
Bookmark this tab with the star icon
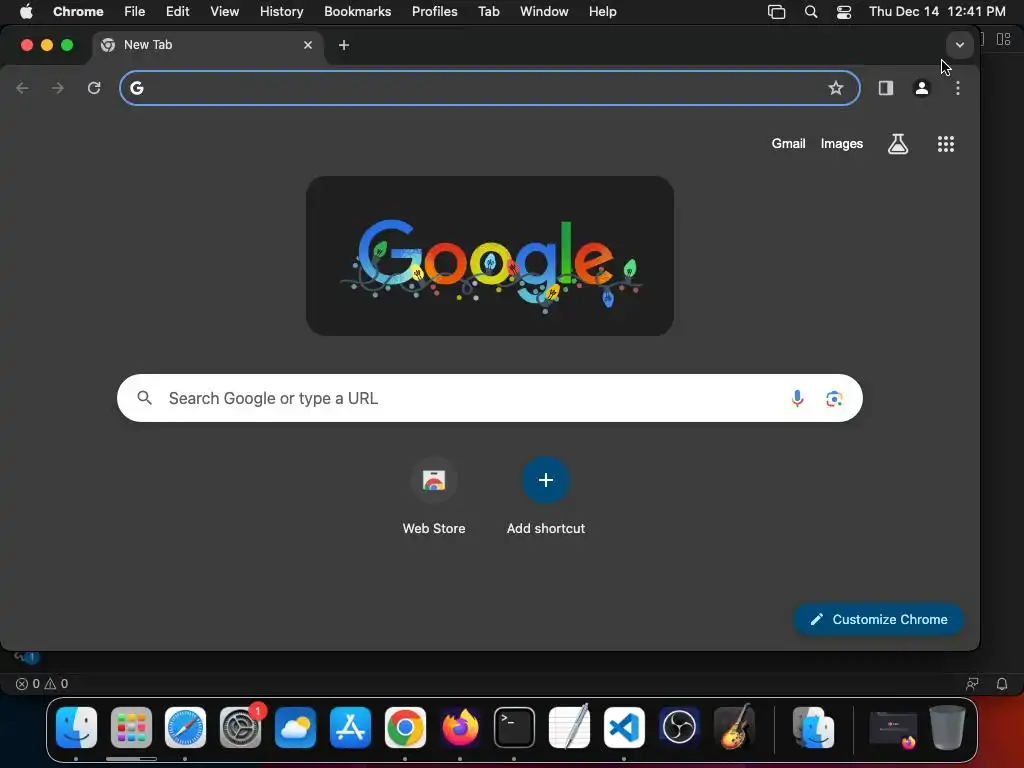835,88
